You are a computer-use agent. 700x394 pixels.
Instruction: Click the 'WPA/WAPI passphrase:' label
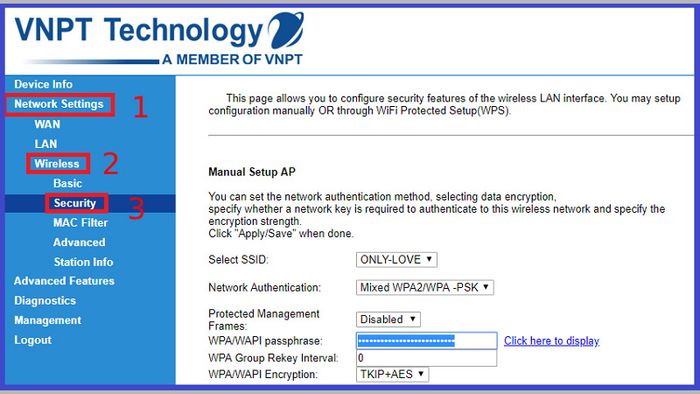[x=265, y=341]
